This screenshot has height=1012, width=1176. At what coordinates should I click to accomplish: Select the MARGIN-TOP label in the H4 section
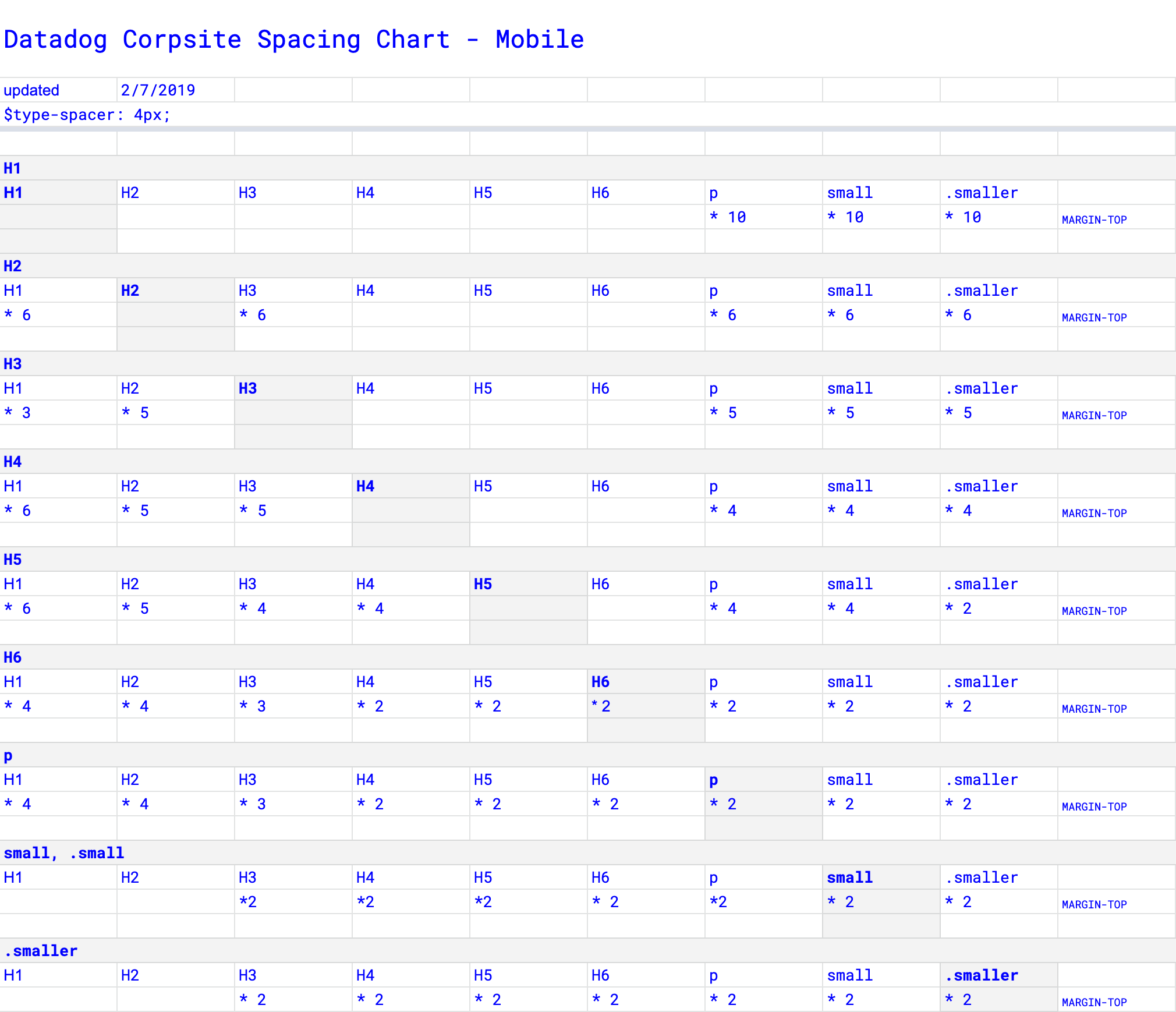tap(1094, 514)
